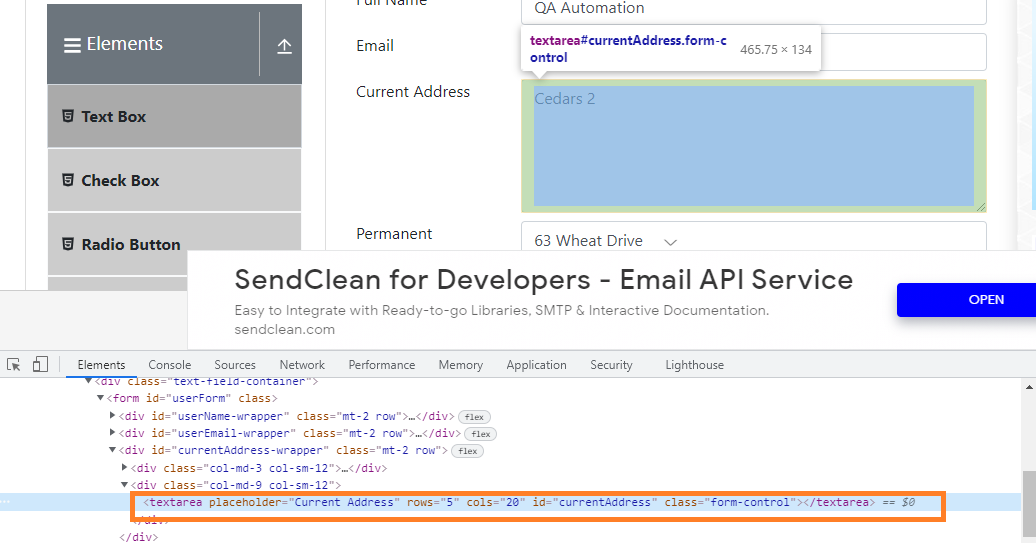This screenshot has width=1036, height=543.
Task: Click the Email label
Action: [x=375, y=46]
